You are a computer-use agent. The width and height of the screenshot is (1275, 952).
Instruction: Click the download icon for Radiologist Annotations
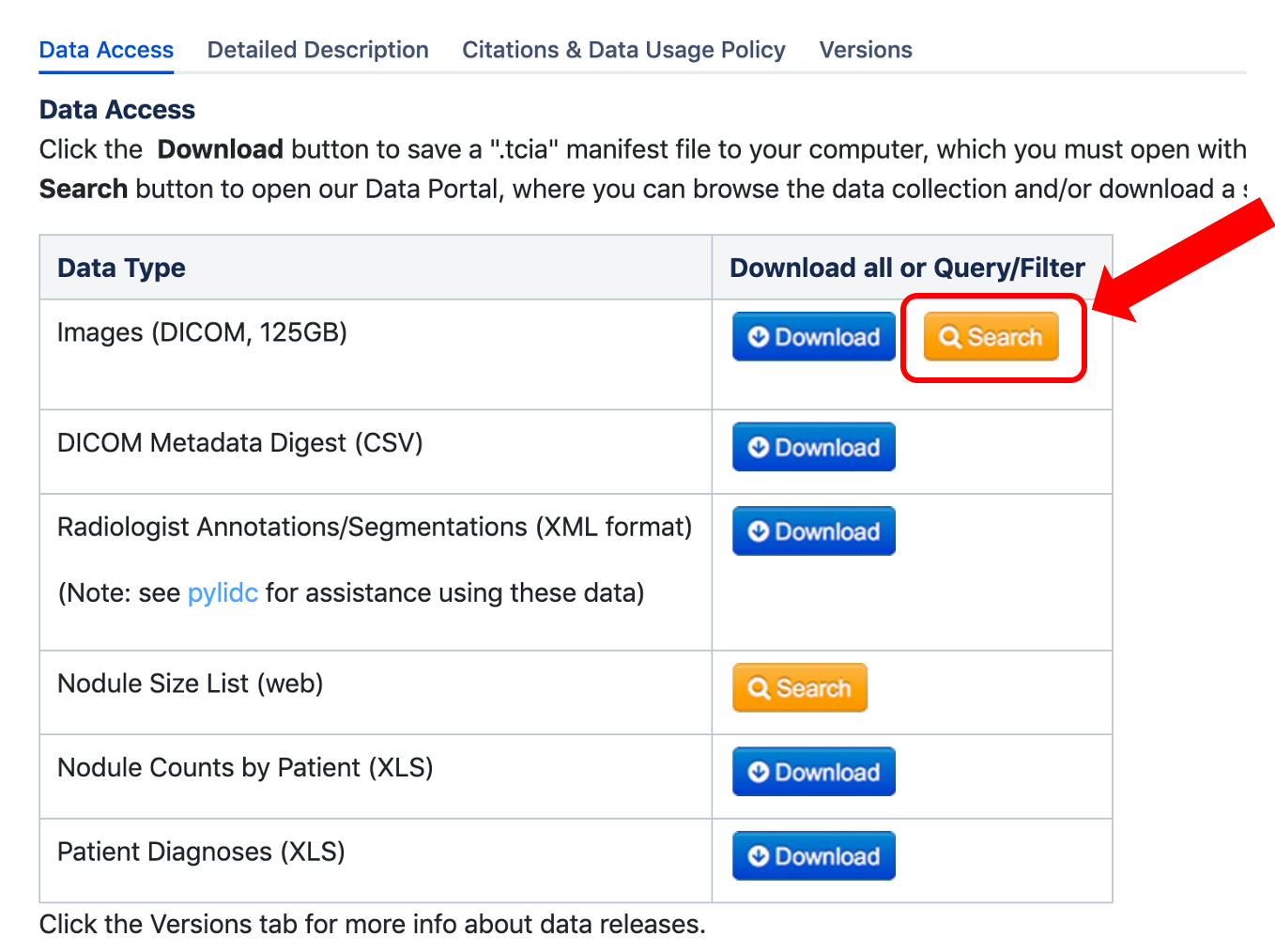[x=759, y=530]
